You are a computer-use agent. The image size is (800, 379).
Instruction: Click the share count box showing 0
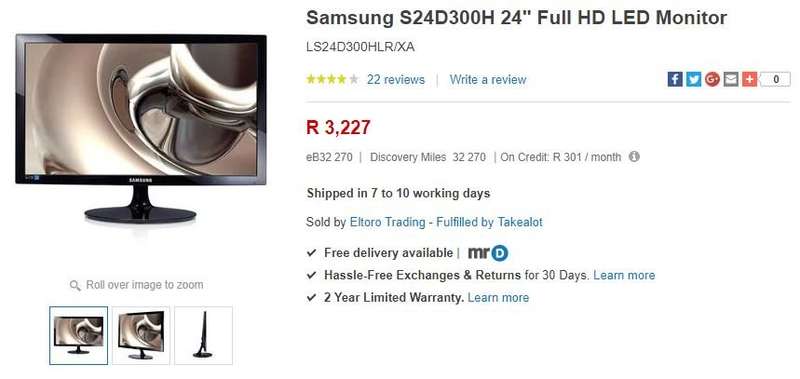click(x=776, y=80)
